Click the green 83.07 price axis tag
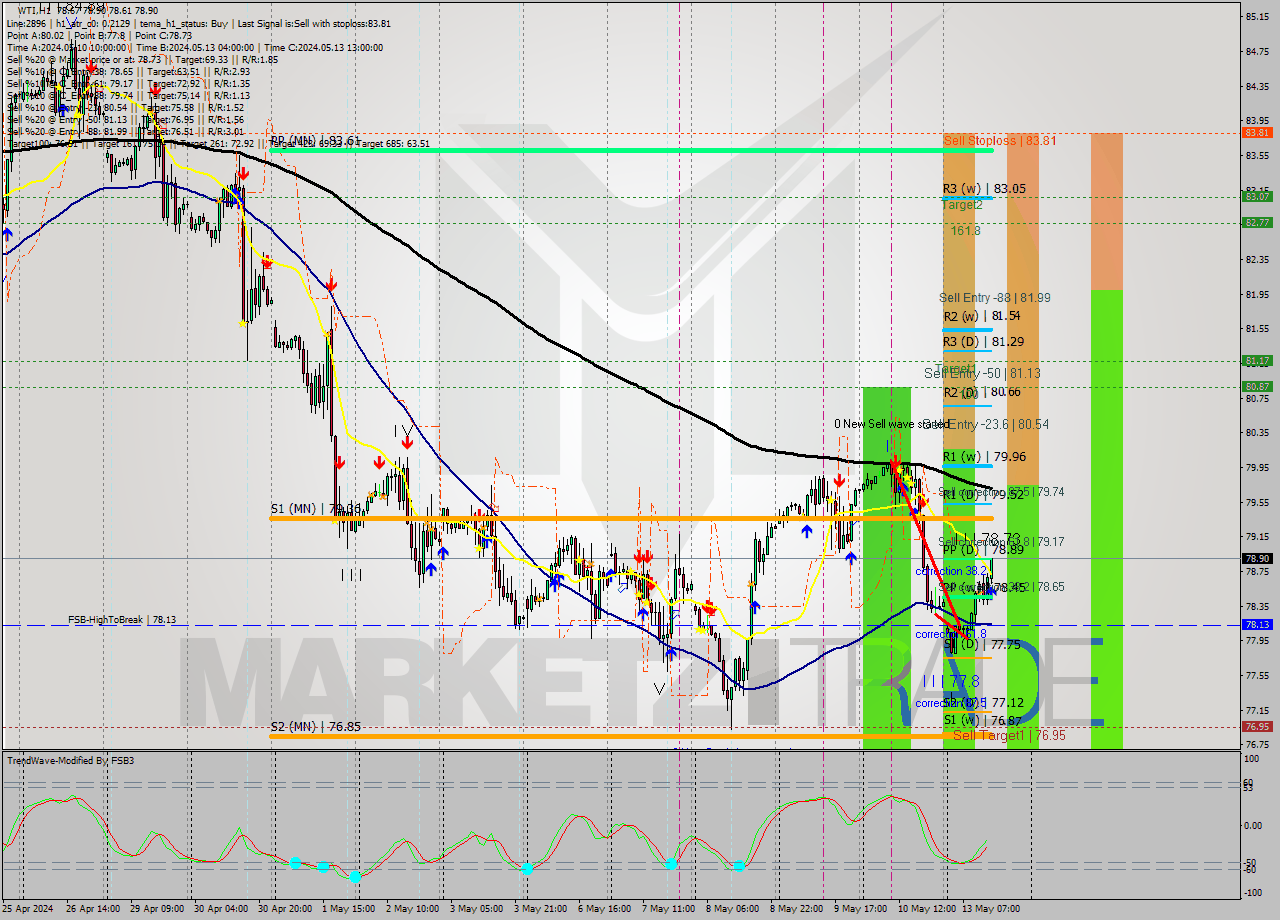 [1257, 196]
